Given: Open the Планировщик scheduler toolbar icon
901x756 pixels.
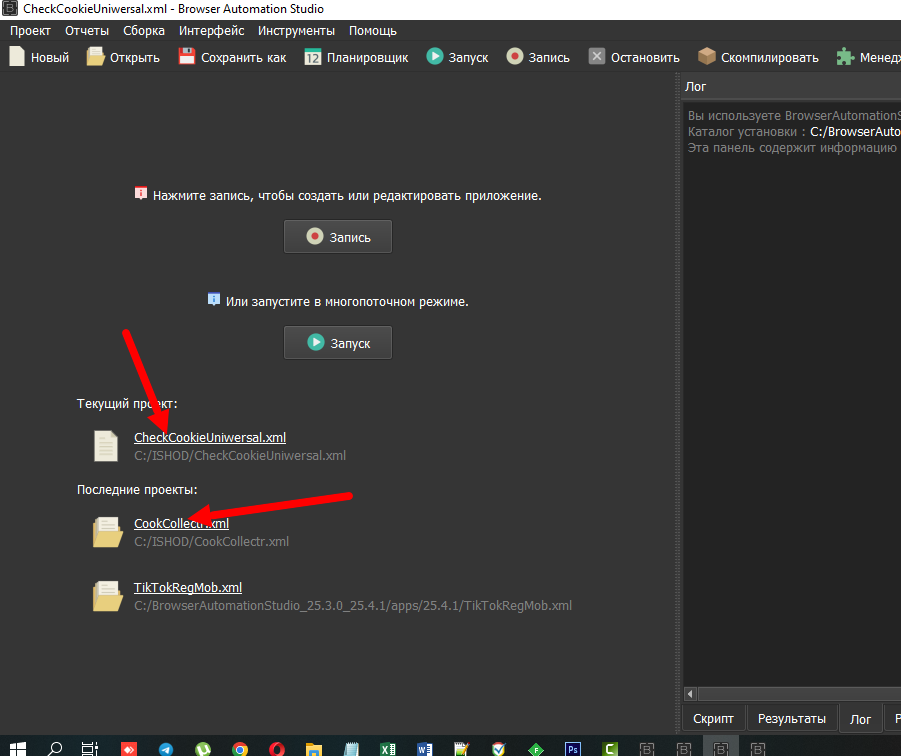Looking at the screenshot, I should point(313,57).
